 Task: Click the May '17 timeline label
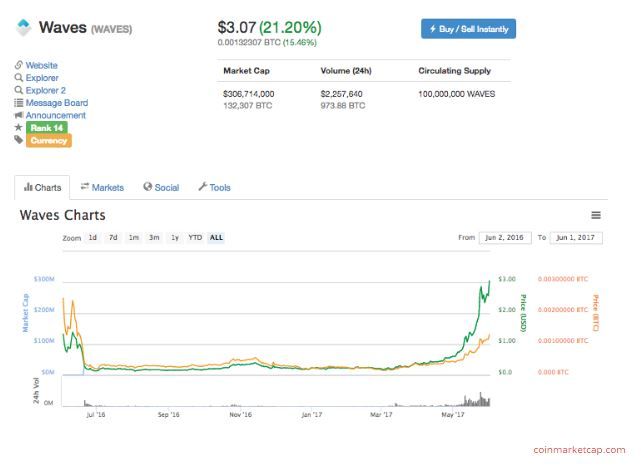(x=453, y=414)
